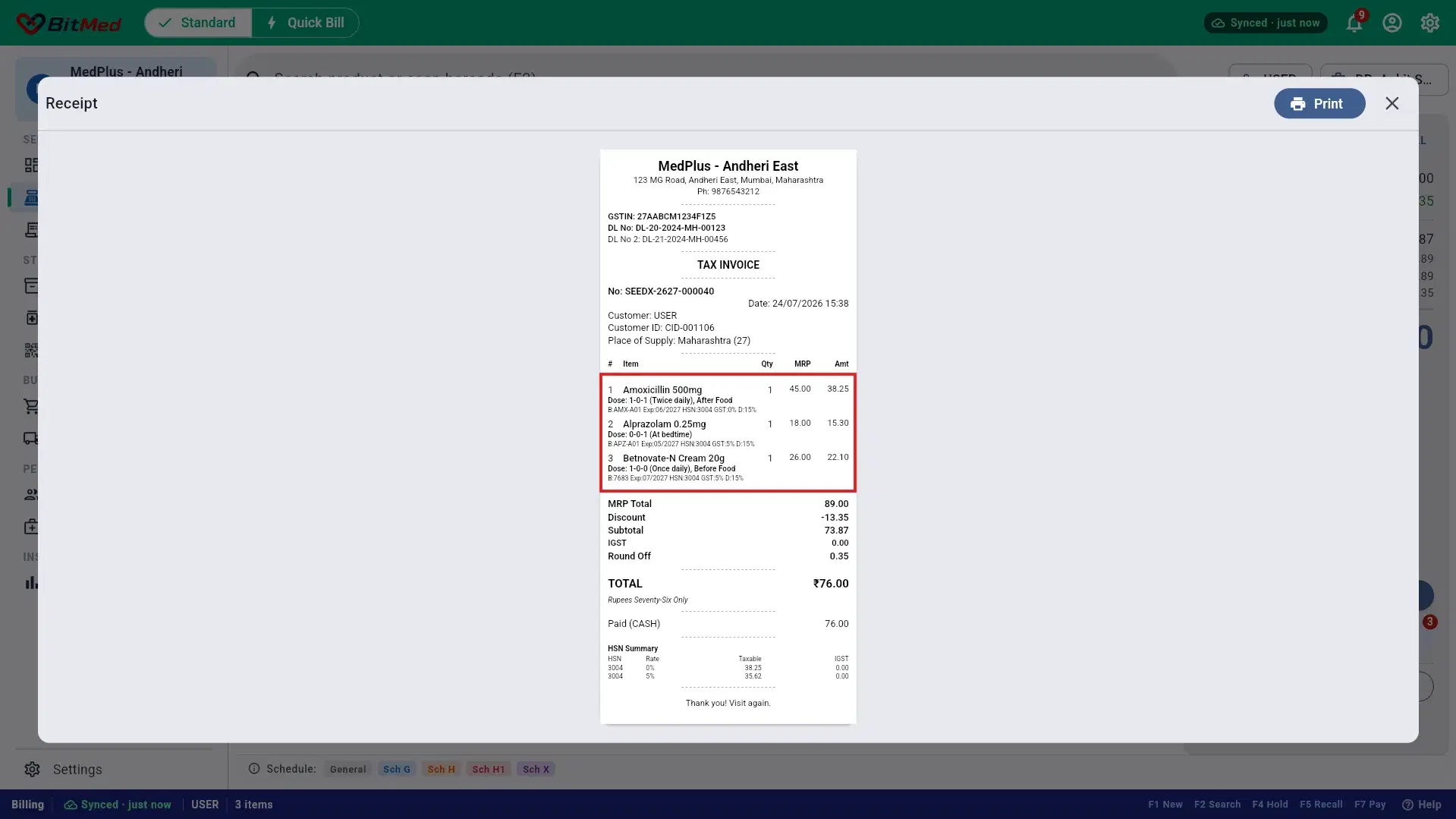Open the bar chart icon in sidebar
The height and width of the screenshot is (819, 1456).
[x=31, y=583]
